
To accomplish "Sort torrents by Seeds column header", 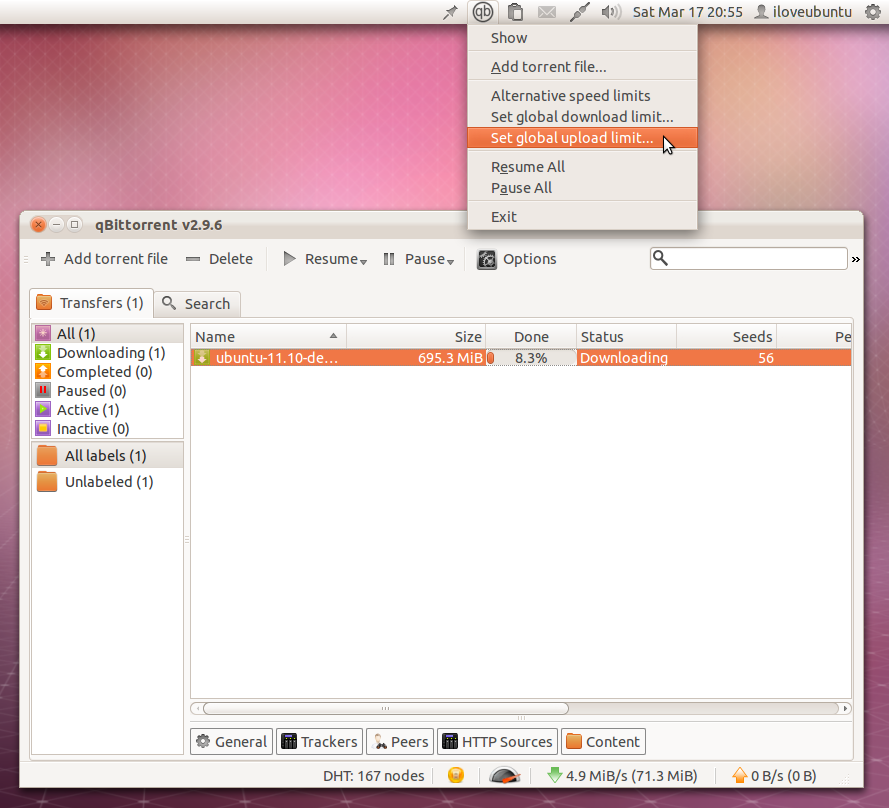I will point(726,337).
